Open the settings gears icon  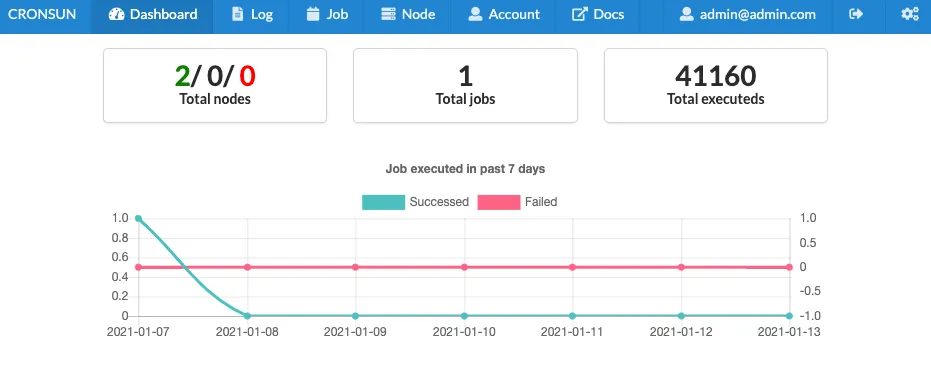tap(910, 14)
